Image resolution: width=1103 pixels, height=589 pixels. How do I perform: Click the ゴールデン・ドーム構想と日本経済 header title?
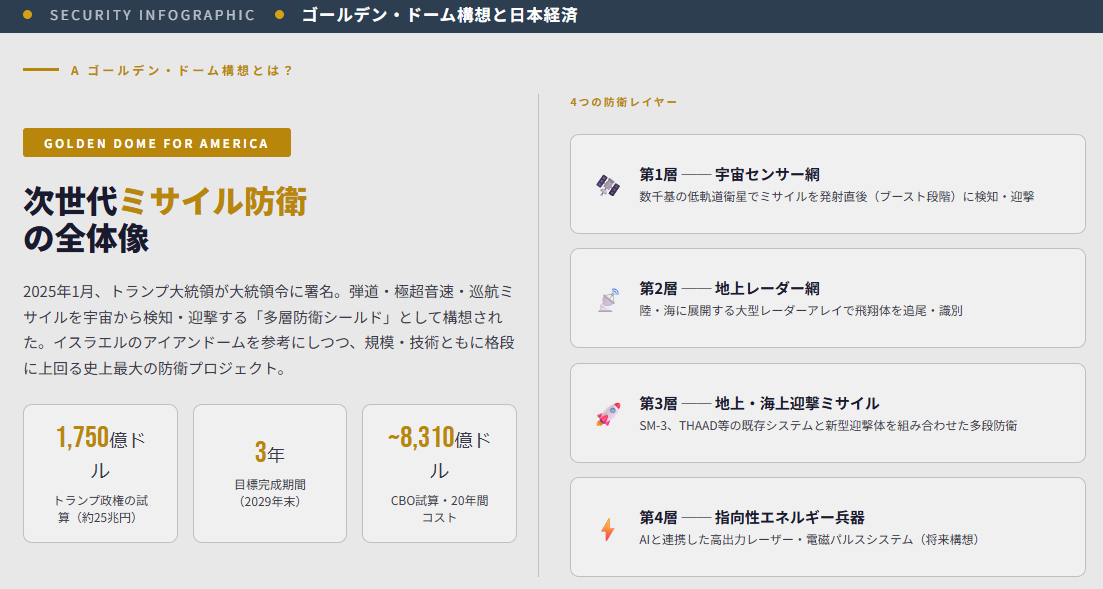click(439, 15)
